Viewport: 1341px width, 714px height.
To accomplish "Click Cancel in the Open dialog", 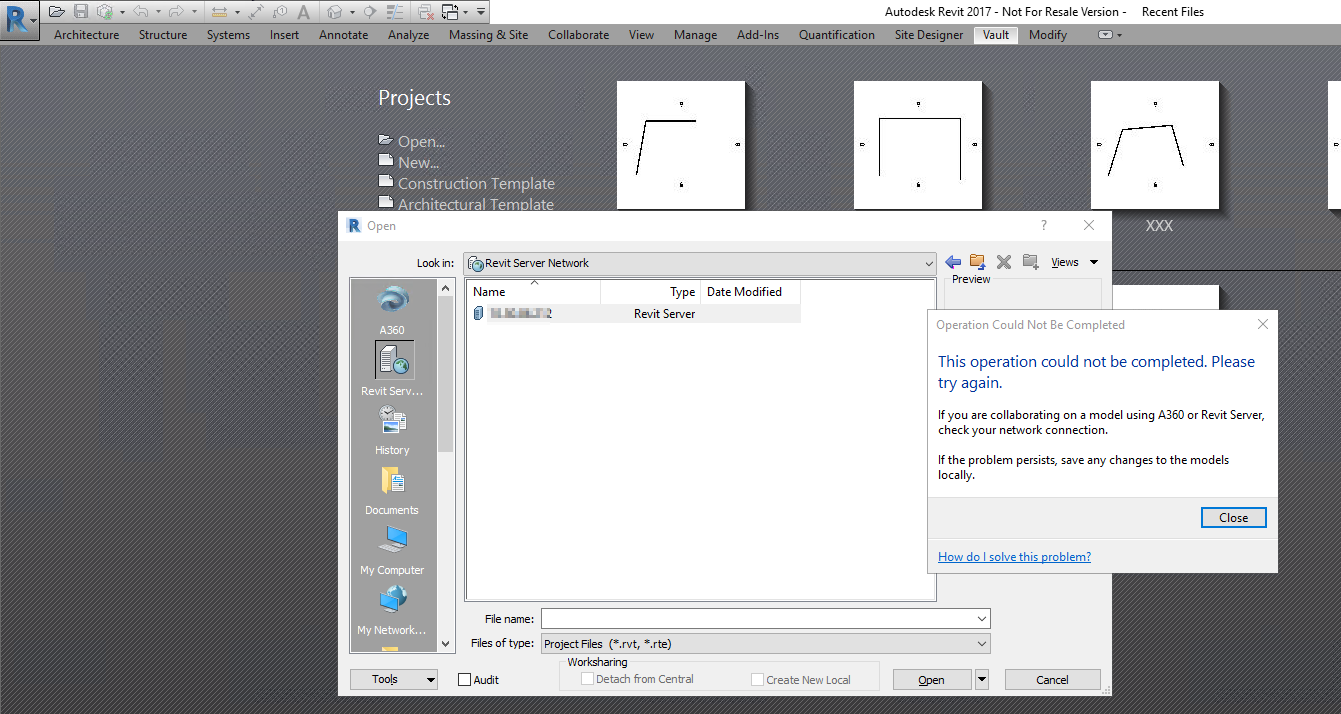I will [1052, 679].
